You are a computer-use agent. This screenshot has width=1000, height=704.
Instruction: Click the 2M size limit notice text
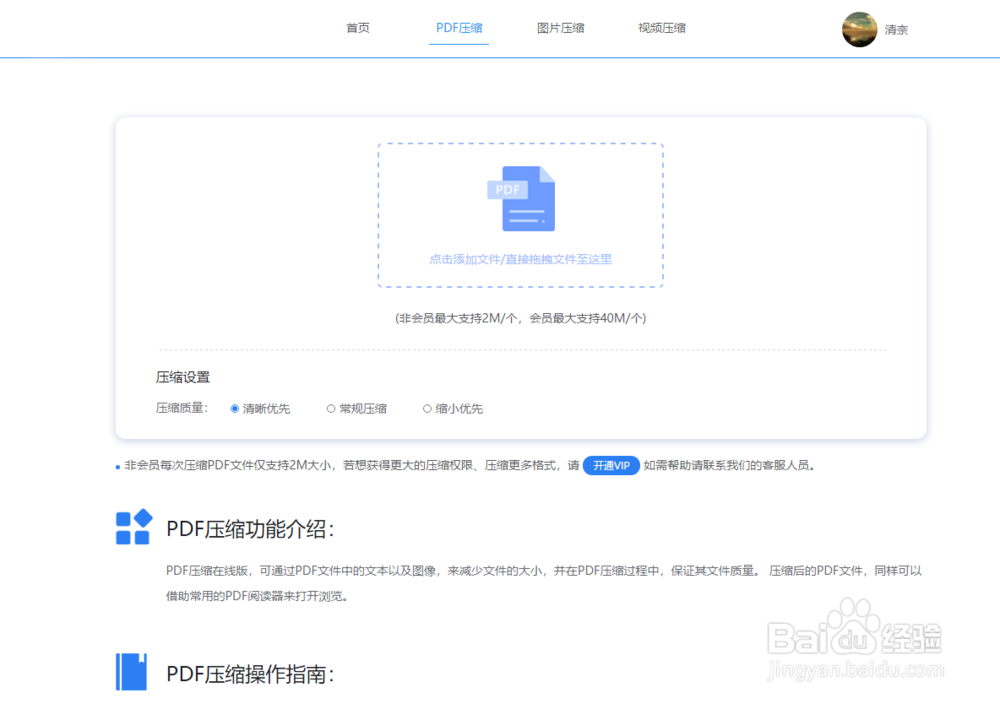(x=520, y=318)
